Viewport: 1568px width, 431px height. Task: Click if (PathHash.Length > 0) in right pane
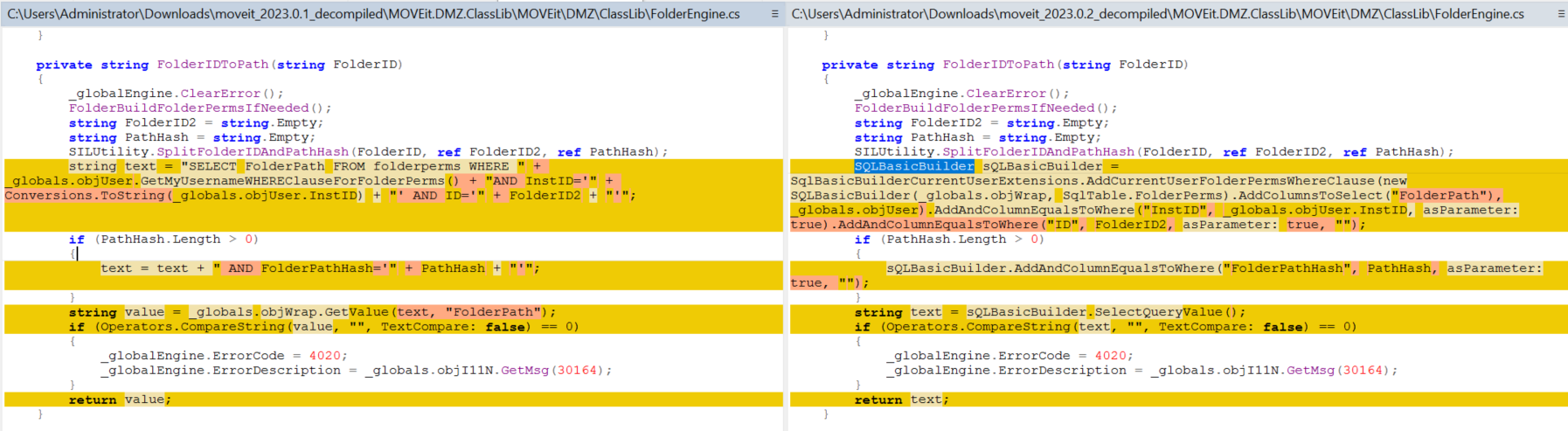(950, 240)
